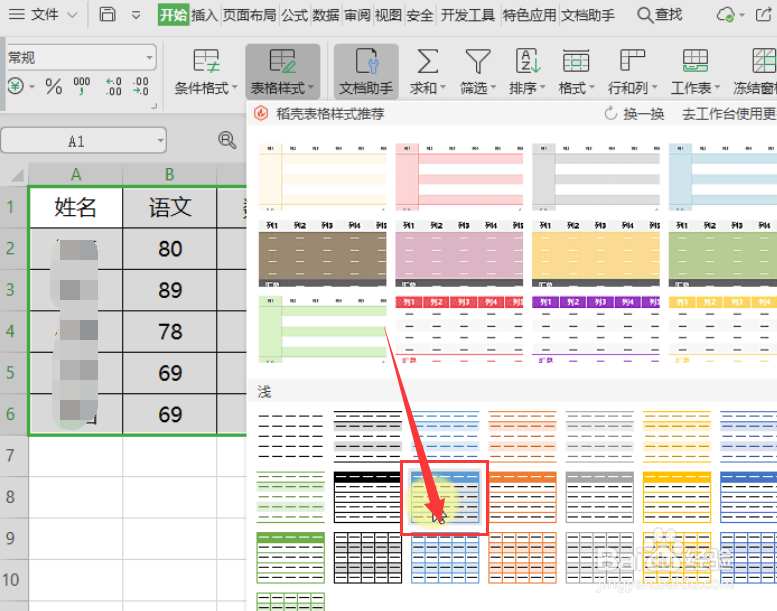Apply thousands separator format

tap(81, 86)
